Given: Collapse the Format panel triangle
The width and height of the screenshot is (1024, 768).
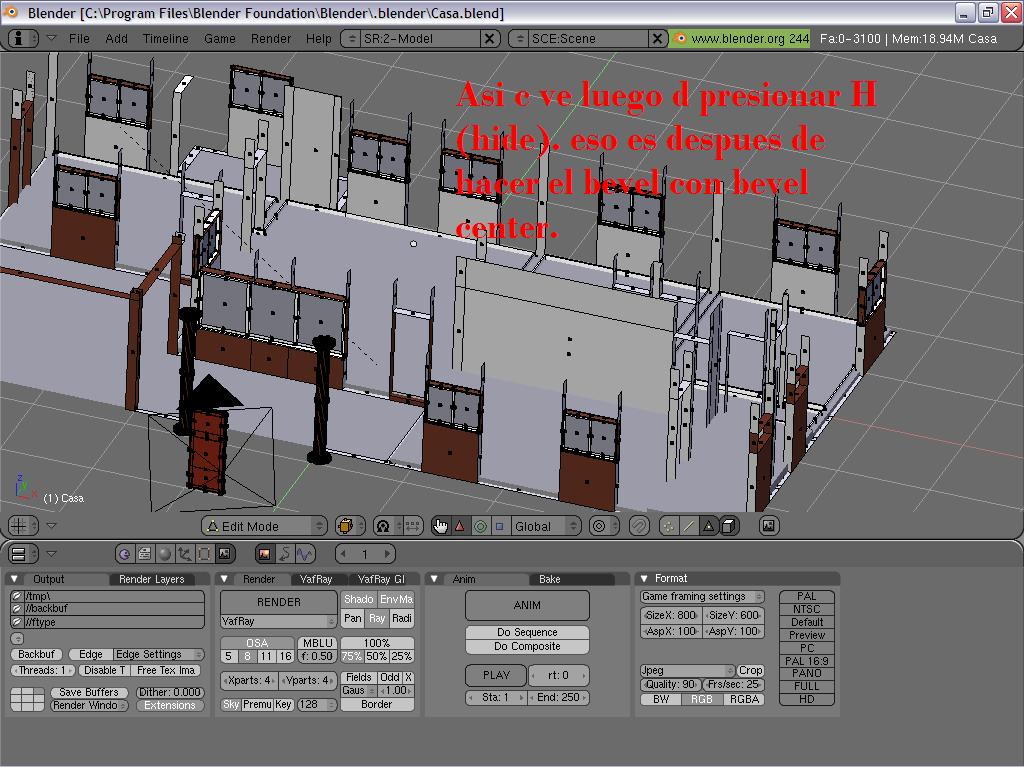Looking at the screenshot, I should (x=644, y=579).
